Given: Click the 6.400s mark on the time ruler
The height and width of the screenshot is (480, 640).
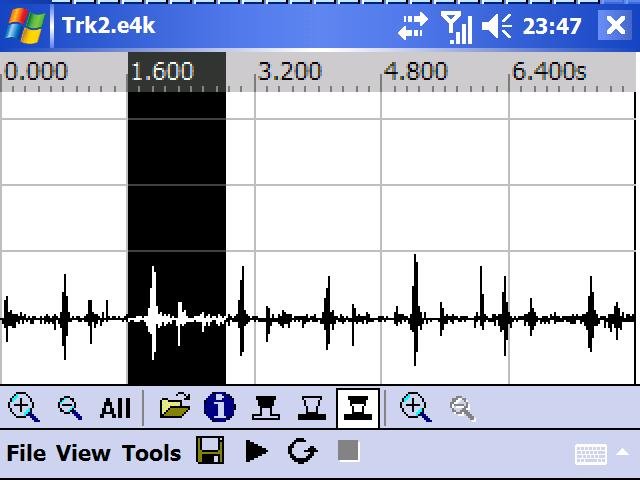Looking at the screenshot, I should [549, 71].
